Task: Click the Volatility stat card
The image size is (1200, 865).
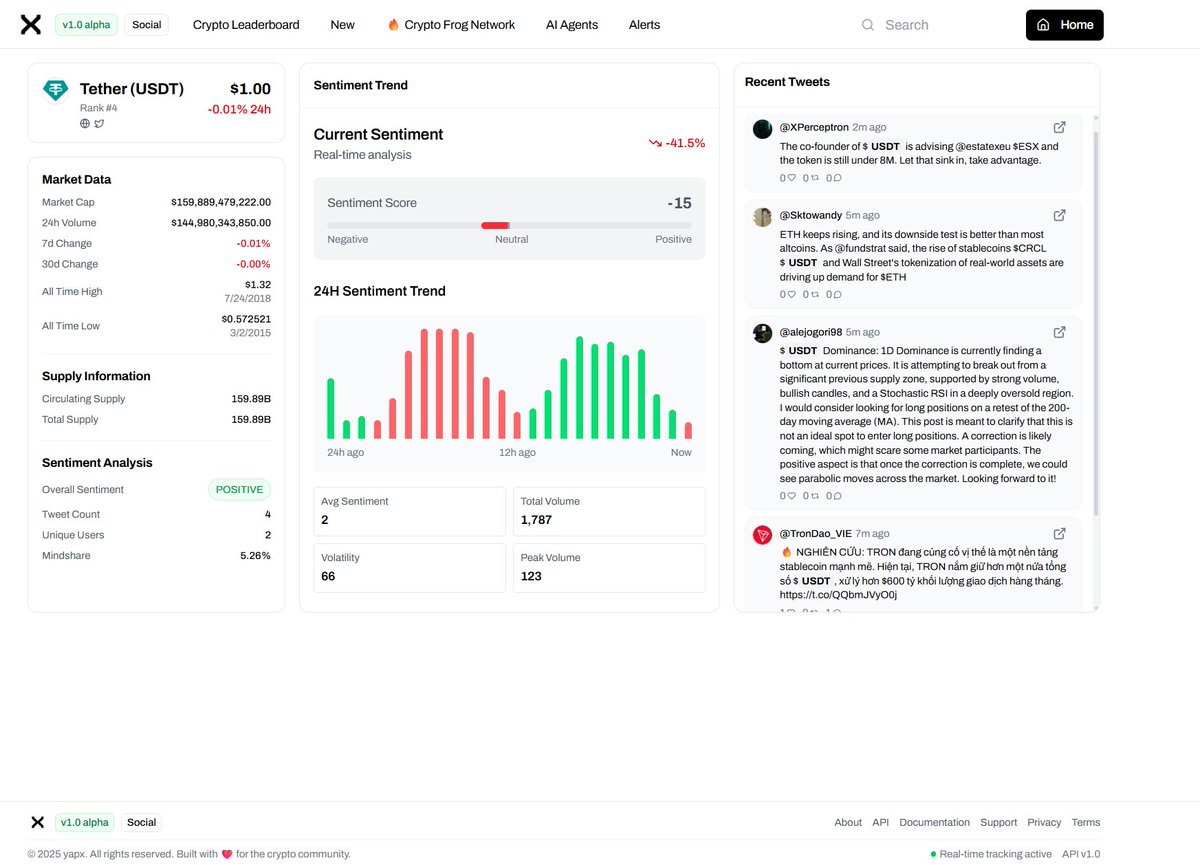Action: [410, 567]
